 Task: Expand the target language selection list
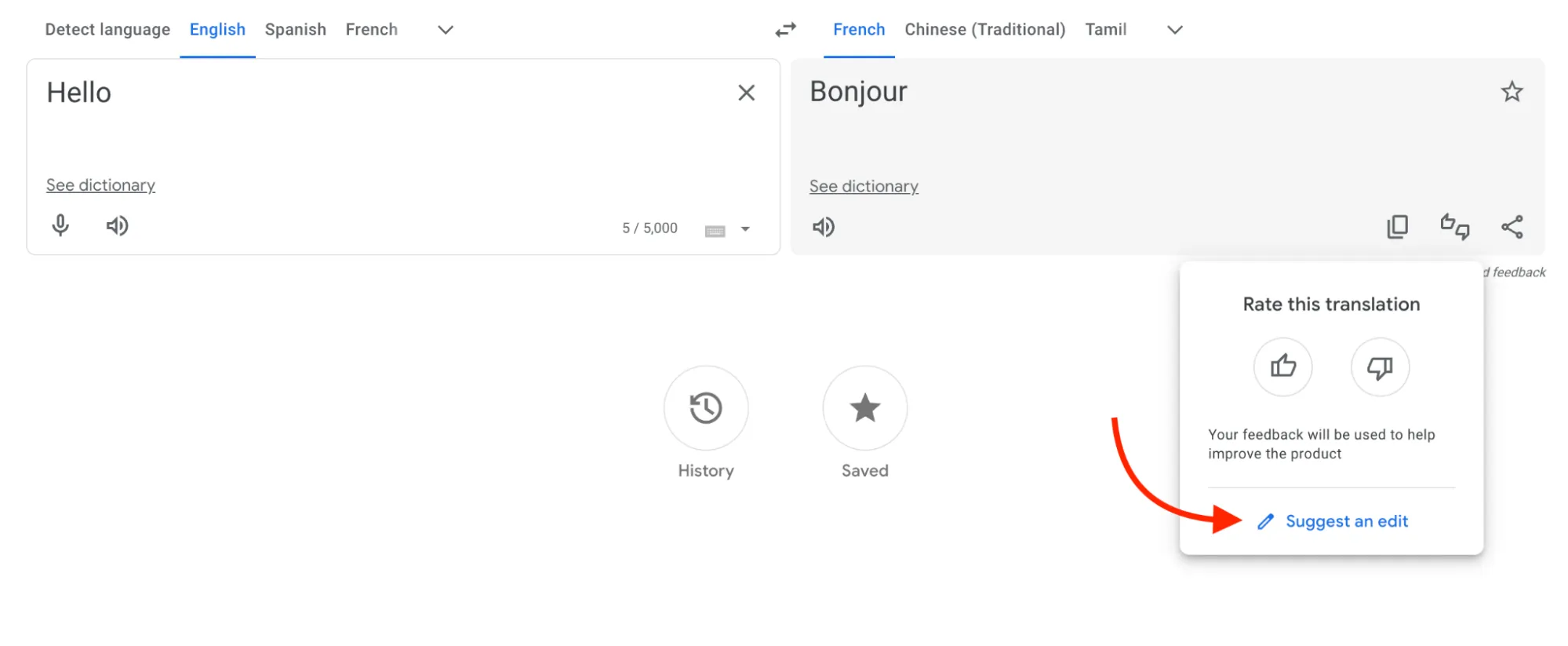point(1174,30)
